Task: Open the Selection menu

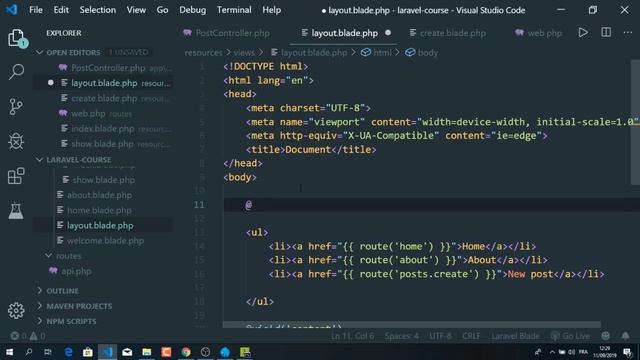Action: (98, 10)
